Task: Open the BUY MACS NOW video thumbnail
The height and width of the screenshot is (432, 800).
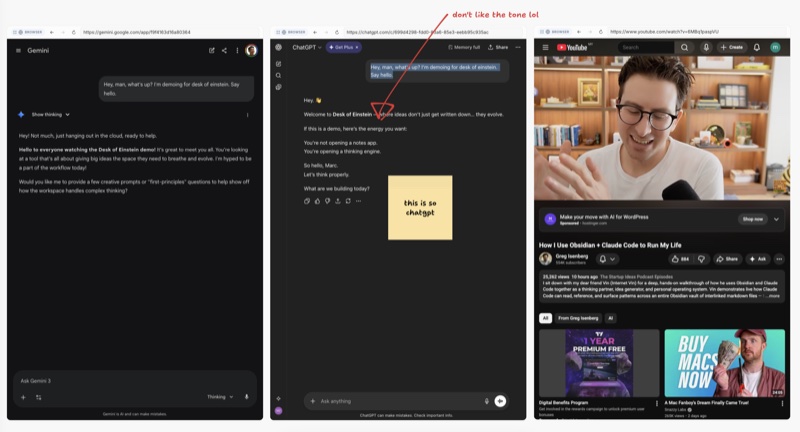Action: click(724, 363)
